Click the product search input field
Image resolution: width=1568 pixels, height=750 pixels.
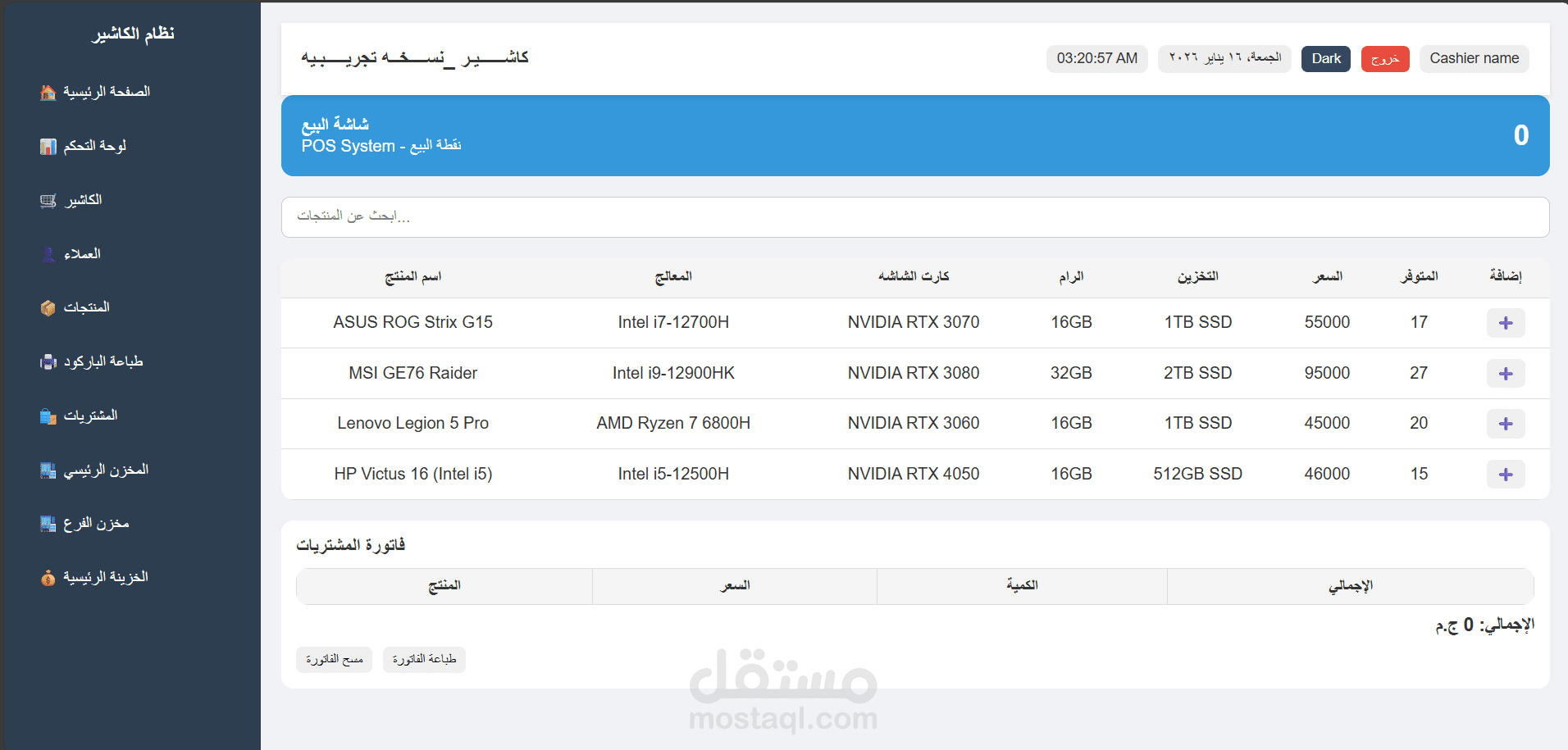914,216
